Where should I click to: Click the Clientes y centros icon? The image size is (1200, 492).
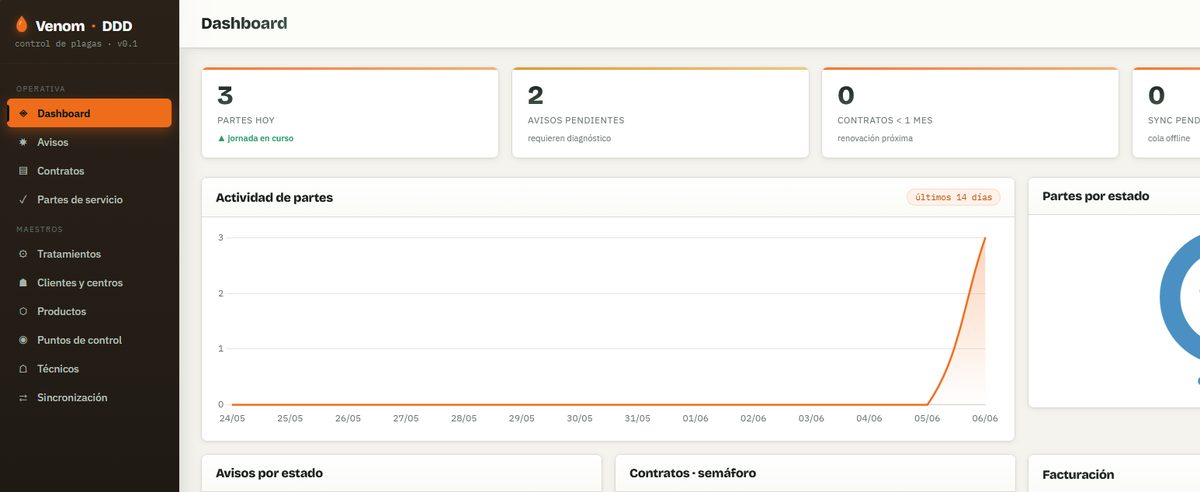(23, 283)
